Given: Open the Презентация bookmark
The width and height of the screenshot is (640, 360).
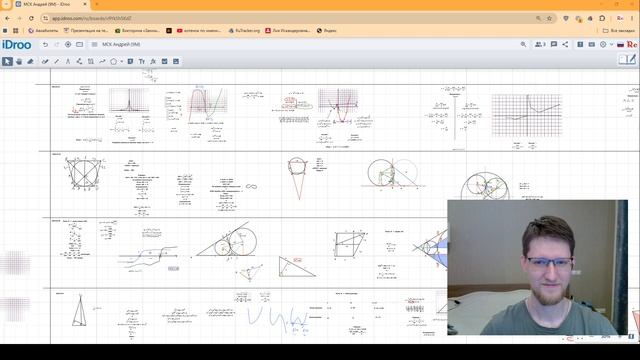Looking at the screenshot, I should click(x=86, y=31).
